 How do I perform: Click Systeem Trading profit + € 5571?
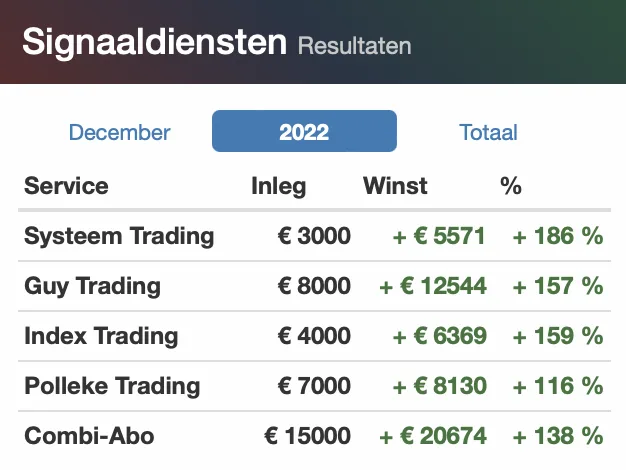439,236
